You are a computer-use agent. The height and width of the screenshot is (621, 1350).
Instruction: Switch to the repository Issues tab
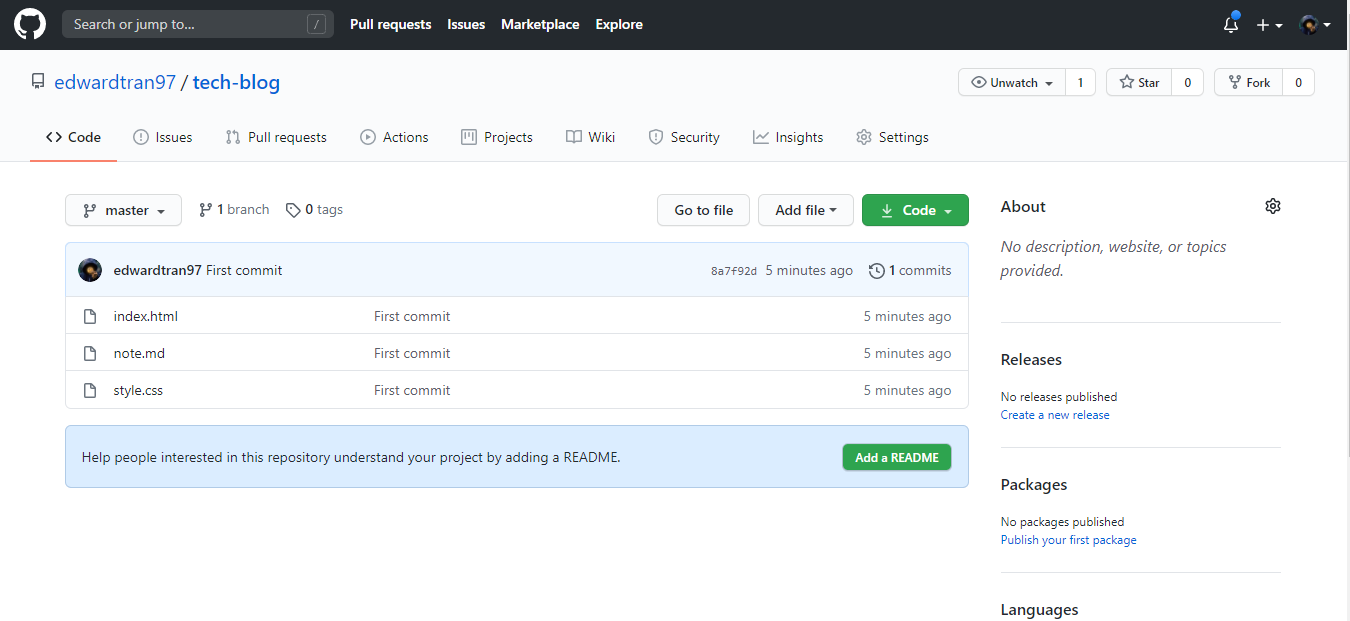click(163, 137)
